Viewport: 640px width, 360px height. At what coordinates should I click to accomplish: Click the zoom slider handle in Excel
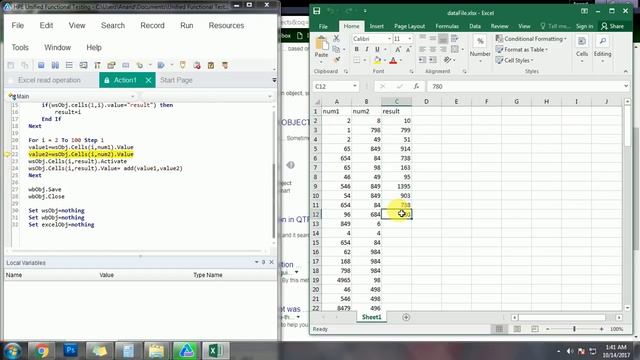[574, 329]
